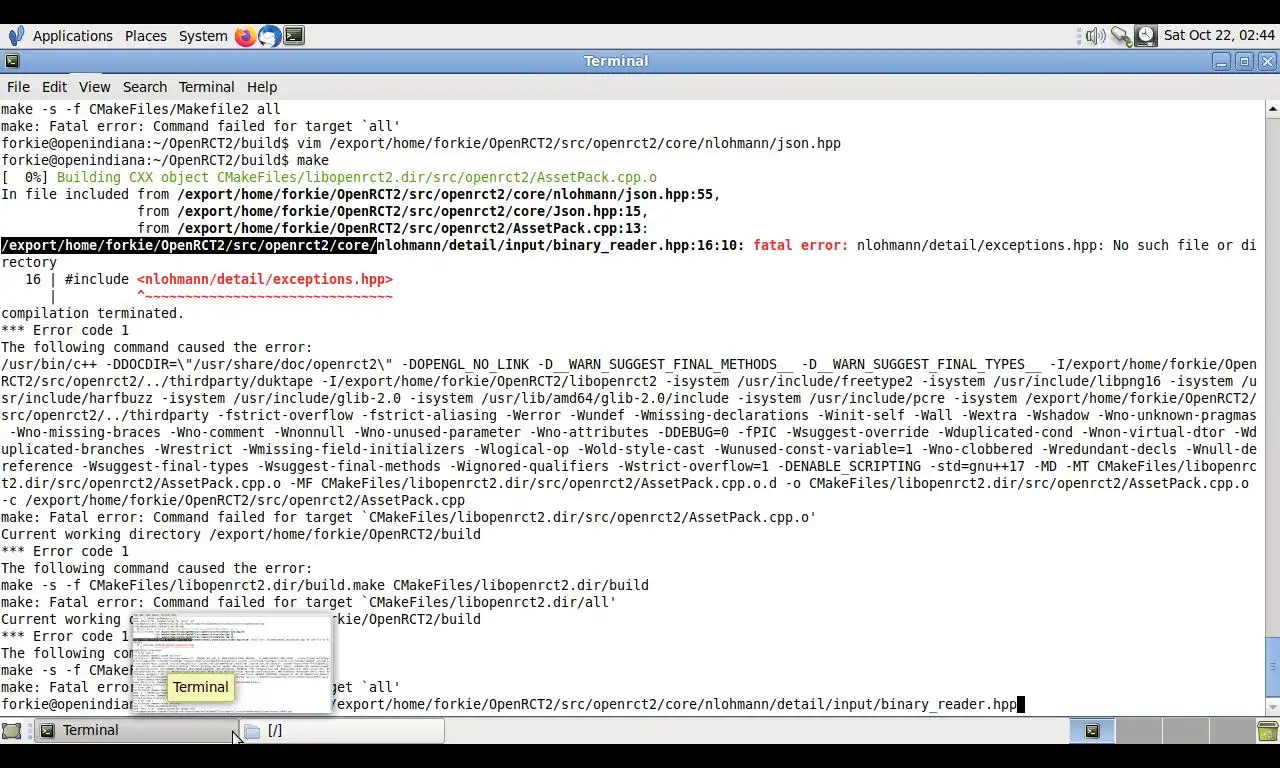Image resolution: width=1280 pixels, height=768 pixels.
Task: Click the Show Desktop button in bottom panel
Action: [11, 731]
